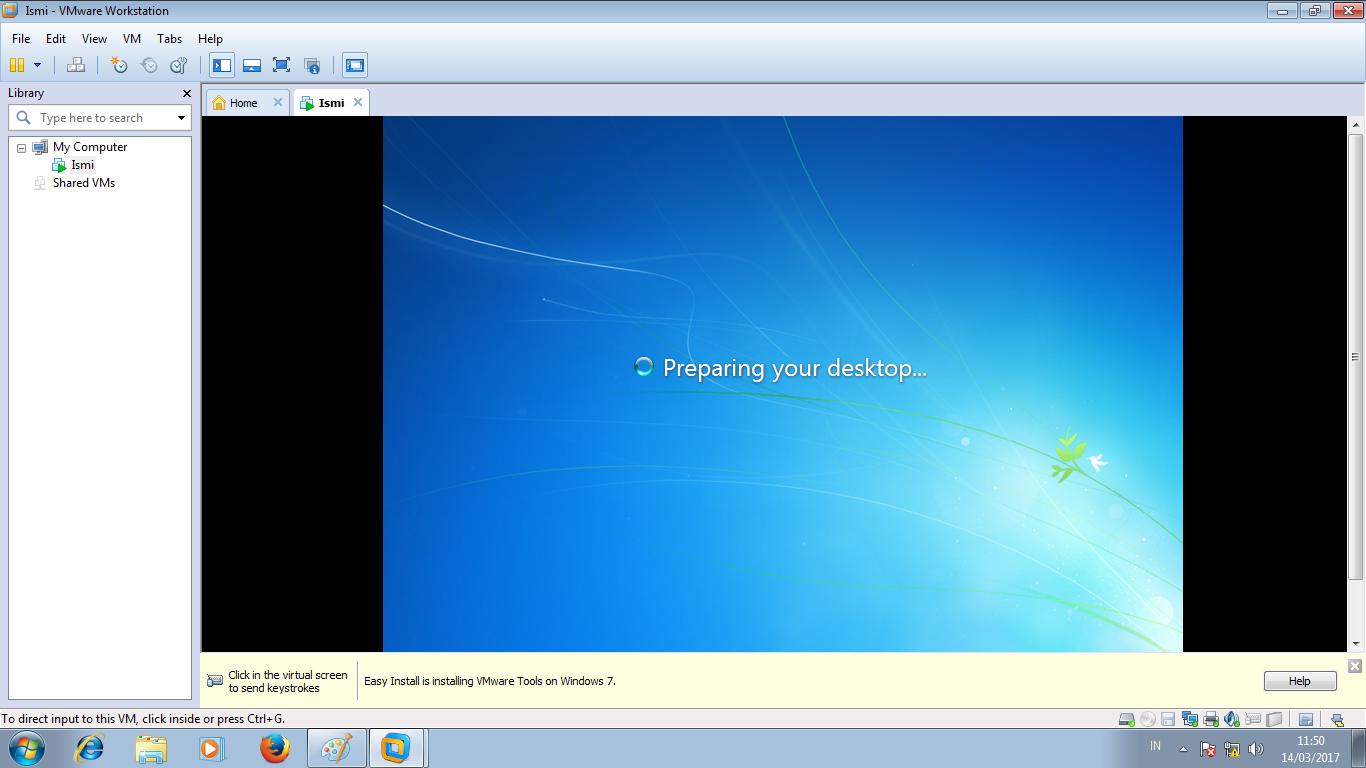Switch to Paint in the taskbar
Screen dimensions: 1366x768
point(336,748)
